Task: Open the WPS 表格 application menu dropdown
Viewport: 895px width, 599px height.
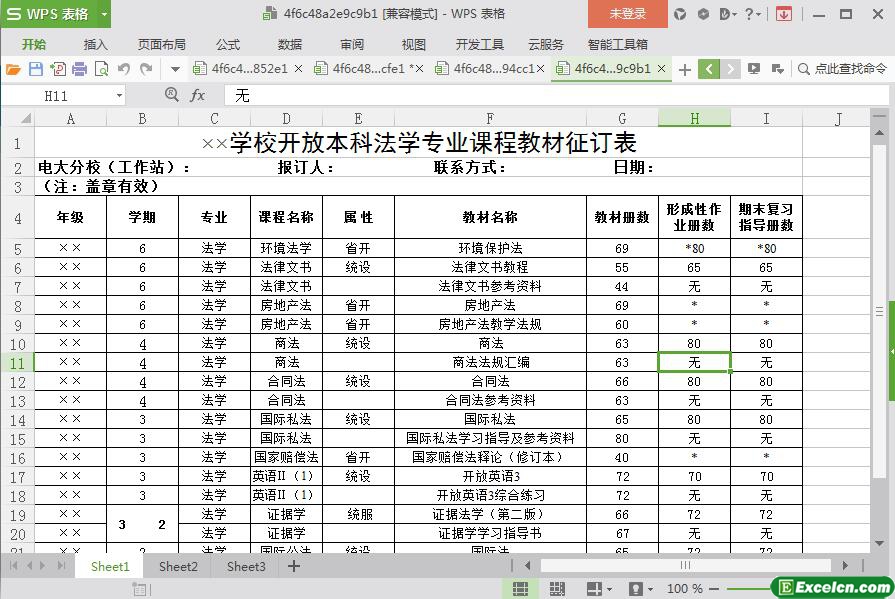Action: [104, 14]
